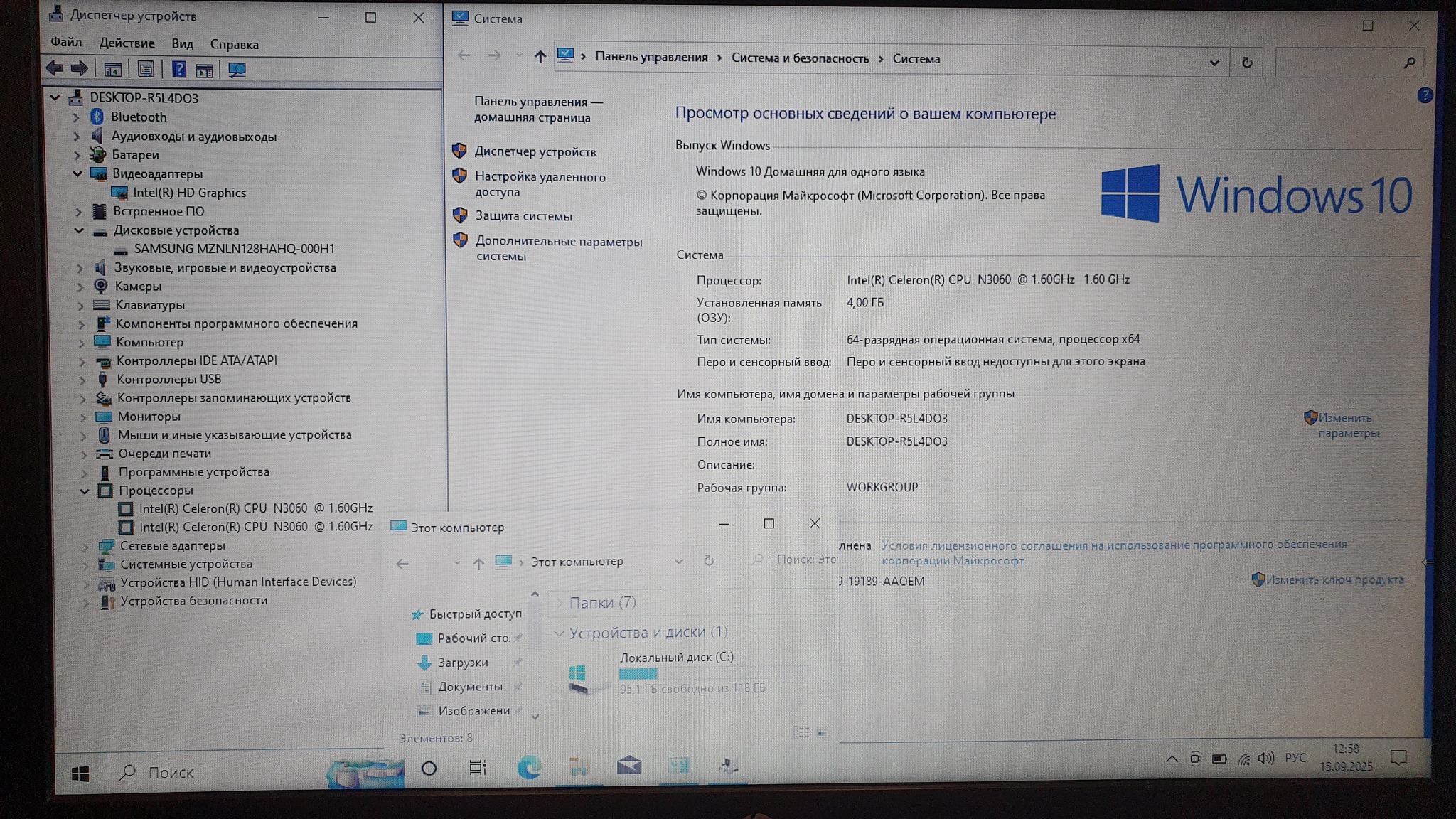This screenshot has width=1456, height=819.
Task: Click the Защита системы link
Action: click(523, 216)
